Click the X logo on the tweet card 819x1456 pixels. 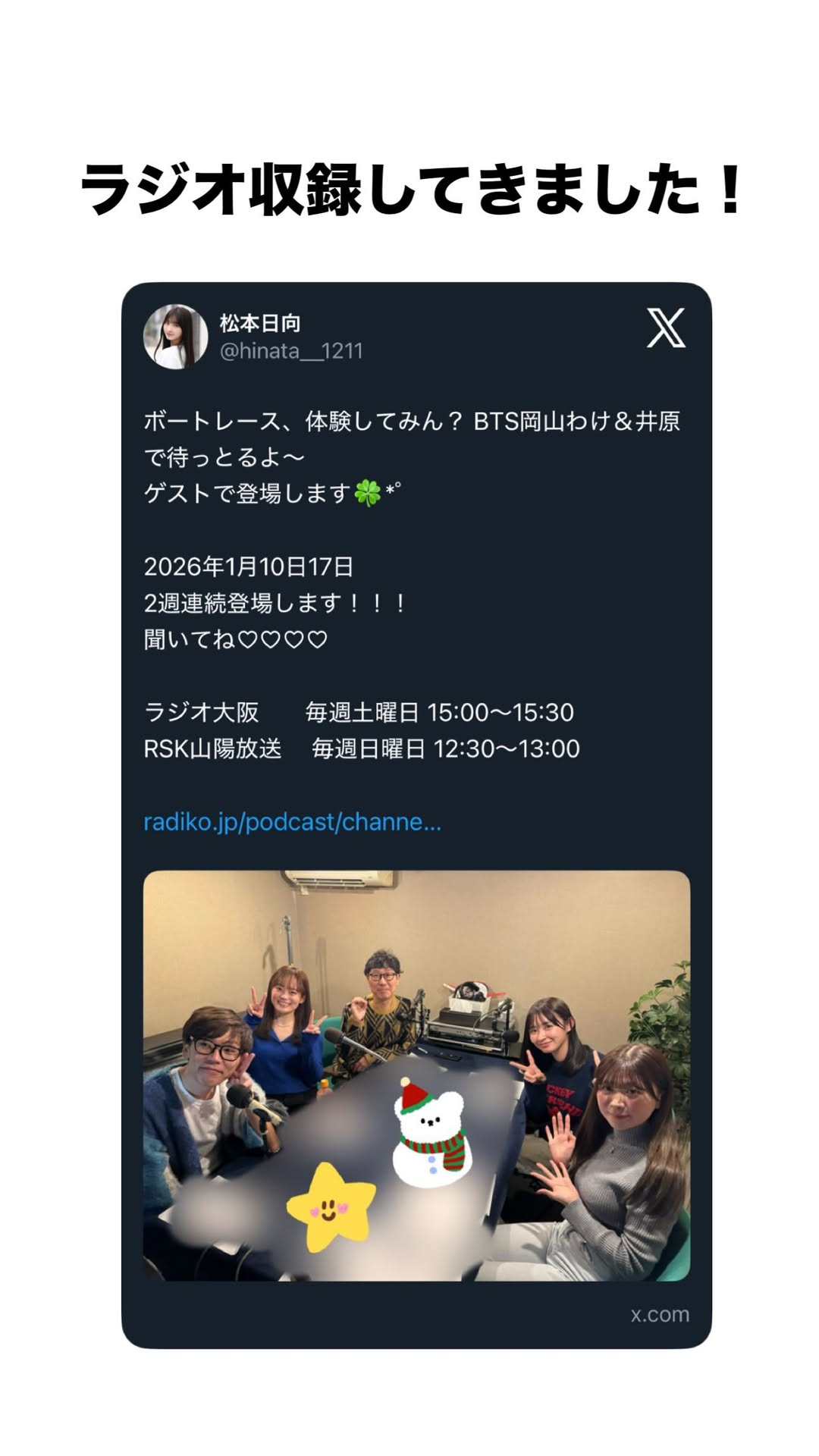(666, 328)
